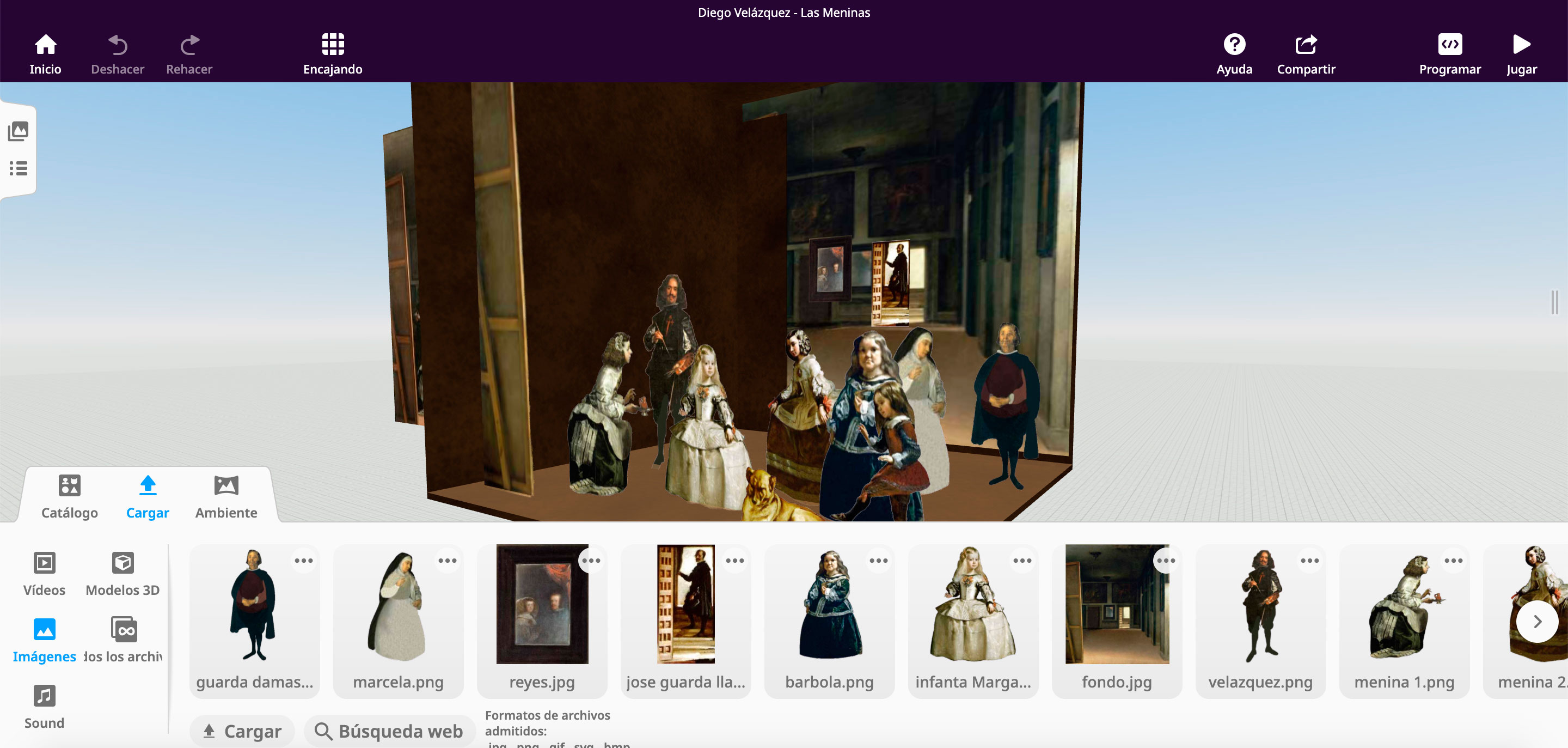This screenshot has width=1568, height=748.
Task: Open the object list panel icon
Action: point(19,168)
